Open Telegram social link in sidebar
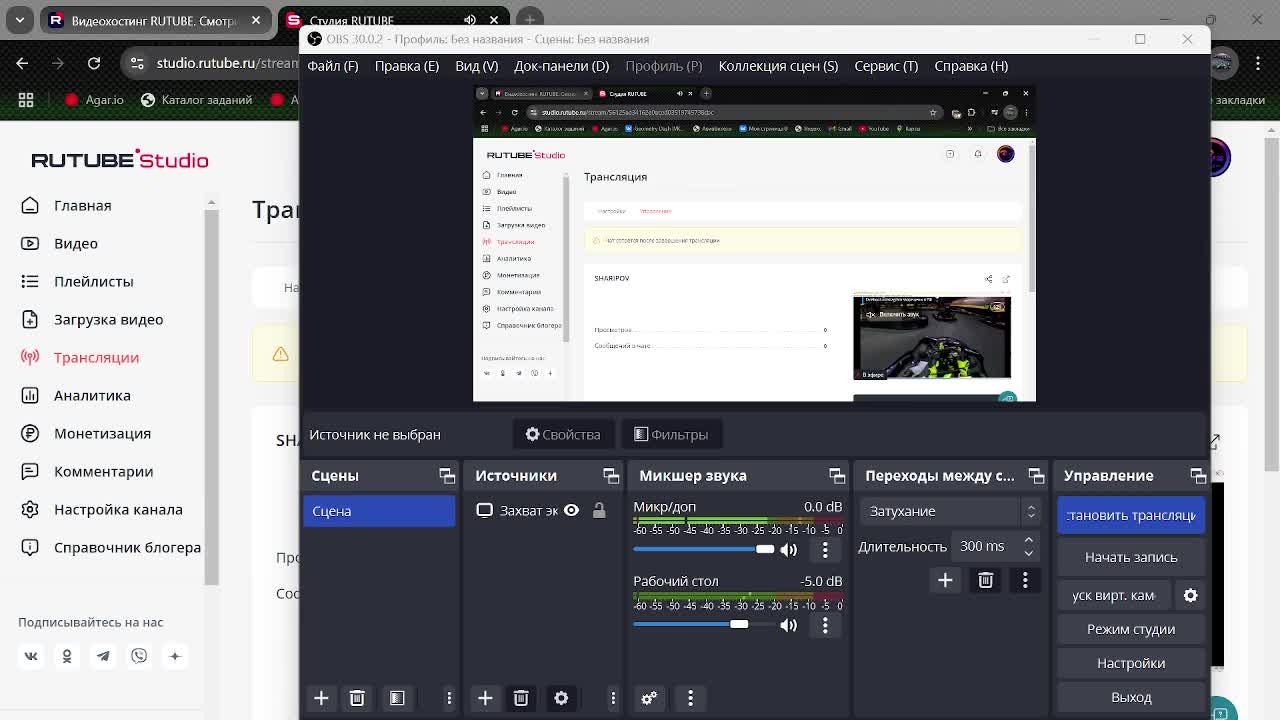Viewport: 1280px width, 720px height. pos(103,656)
